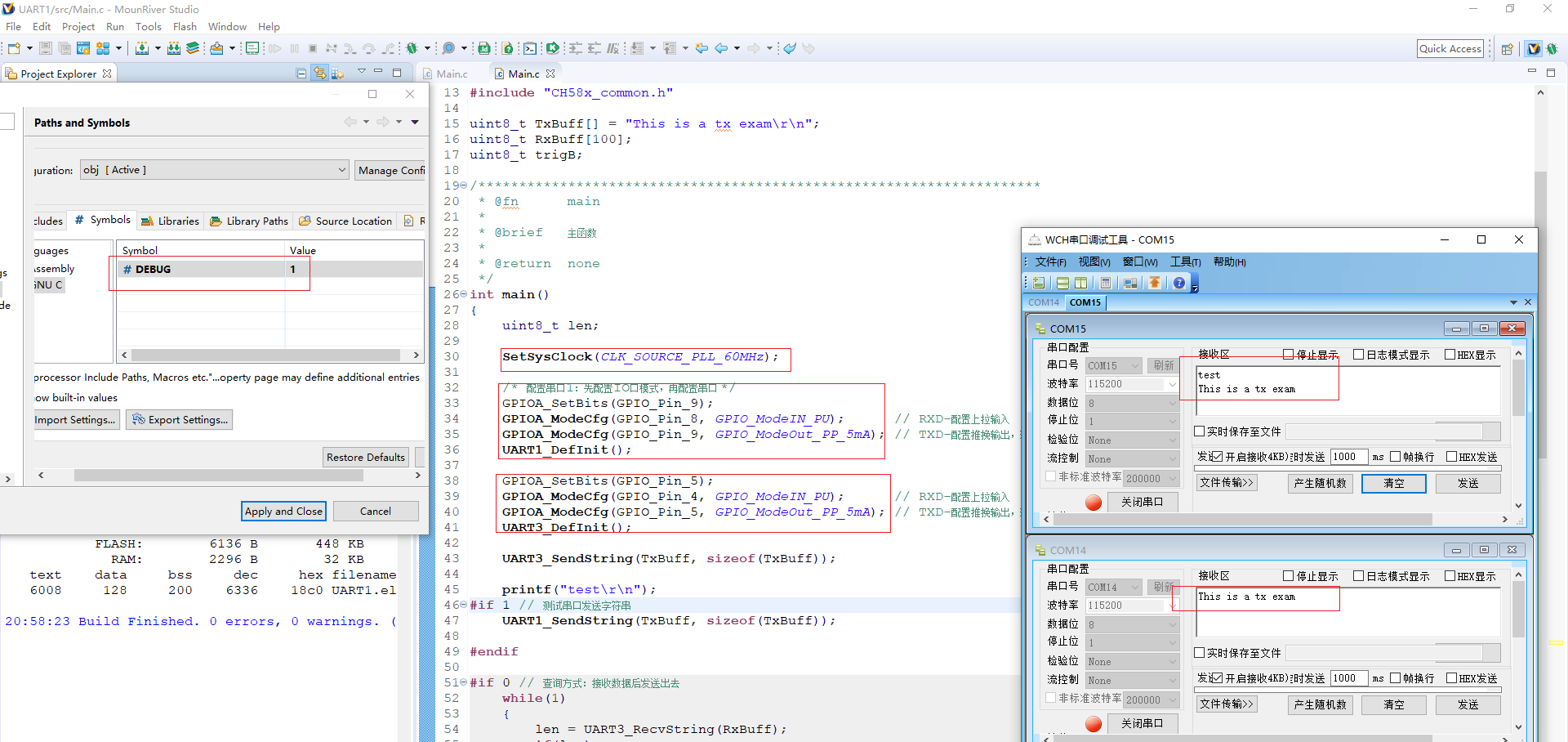Click the blue help icon in serial tool
The height and width of the screenshot is (742, 1568).
[x=1179, y=283]
